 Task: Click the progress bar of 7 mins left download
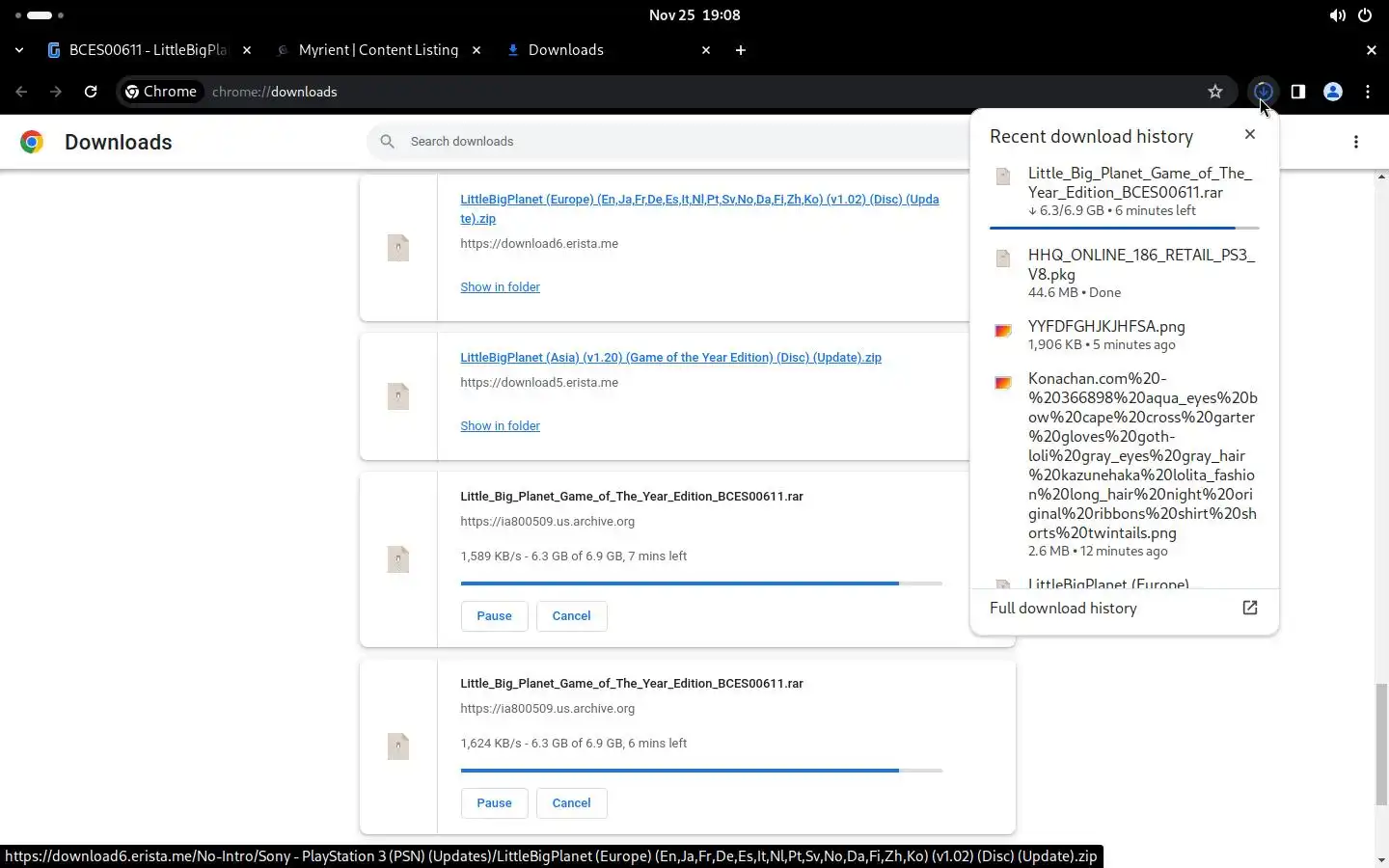click(x=701, y=583)
